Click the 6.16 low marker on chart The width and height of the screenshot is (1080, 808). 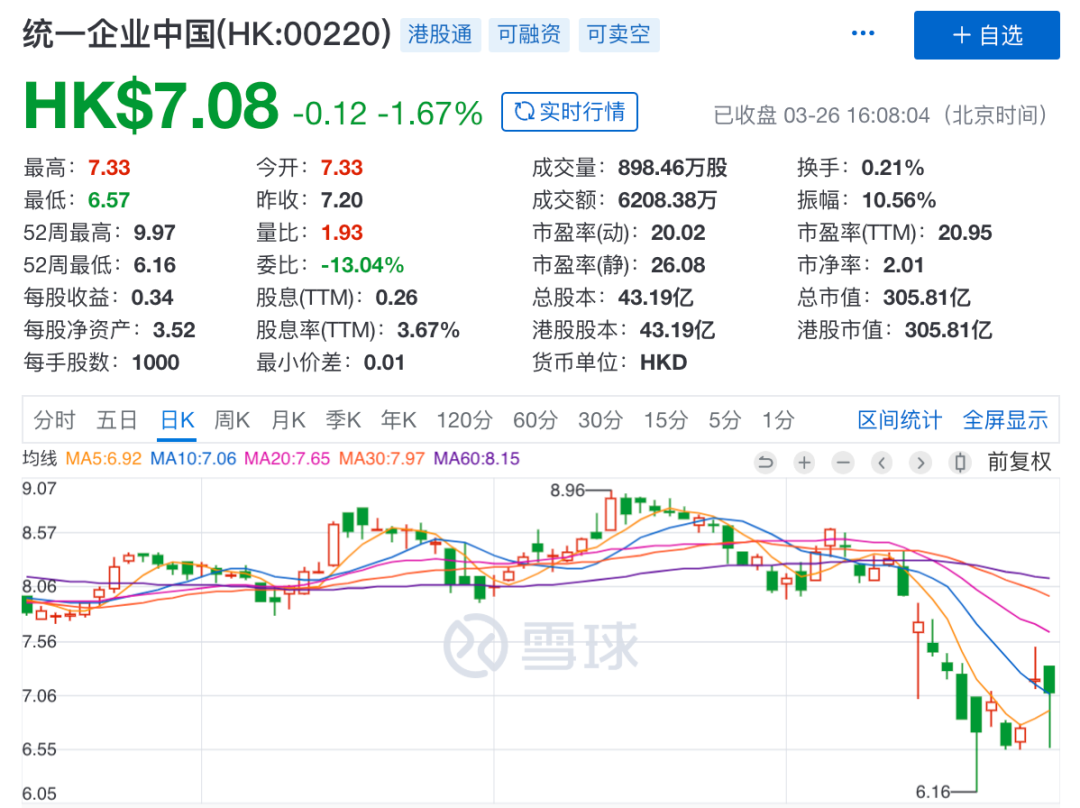coord(933,791)
